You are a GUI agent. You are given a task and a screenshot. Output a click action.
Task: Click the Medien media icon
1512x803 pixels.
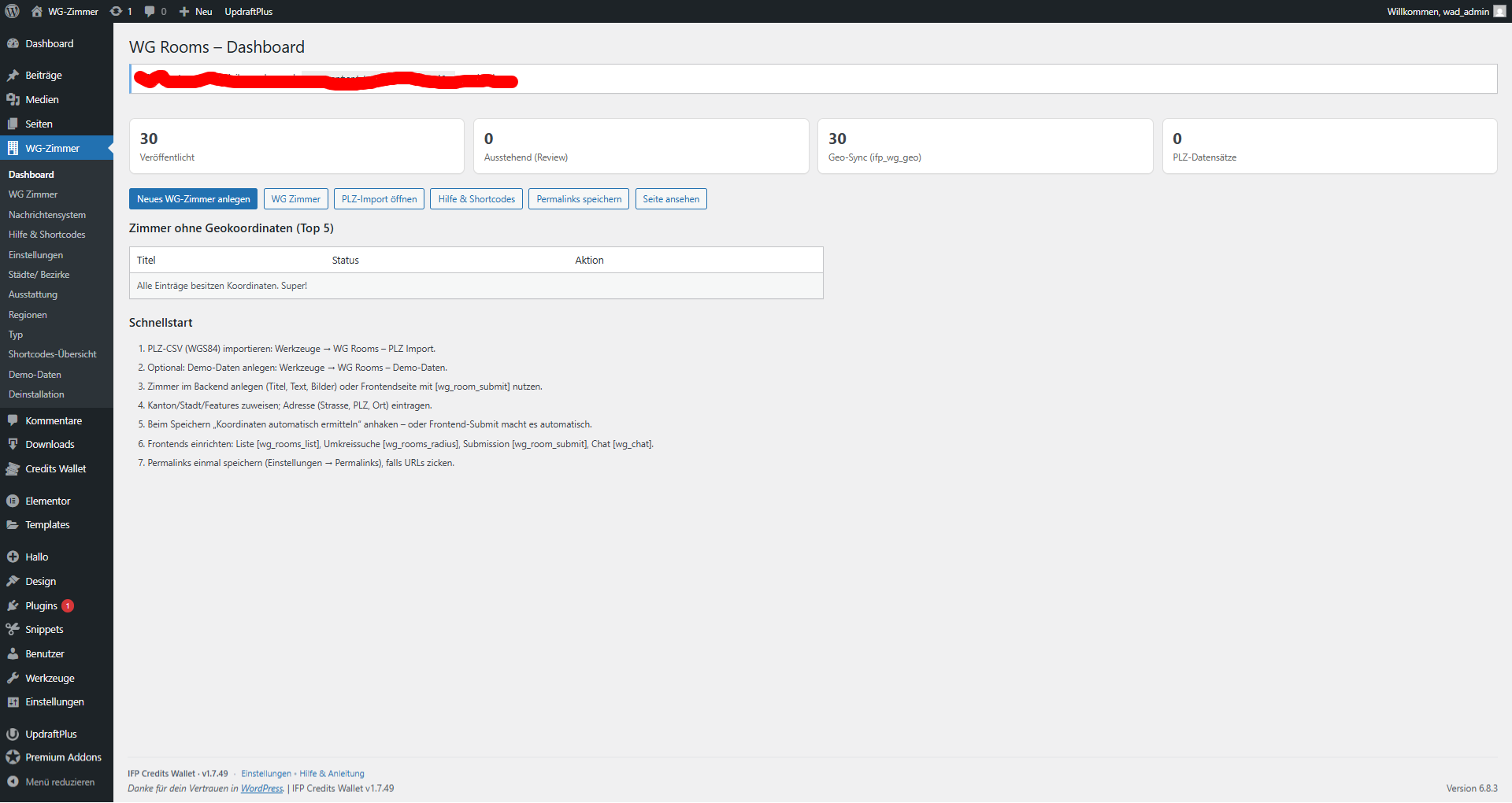(x=13, y=99)
